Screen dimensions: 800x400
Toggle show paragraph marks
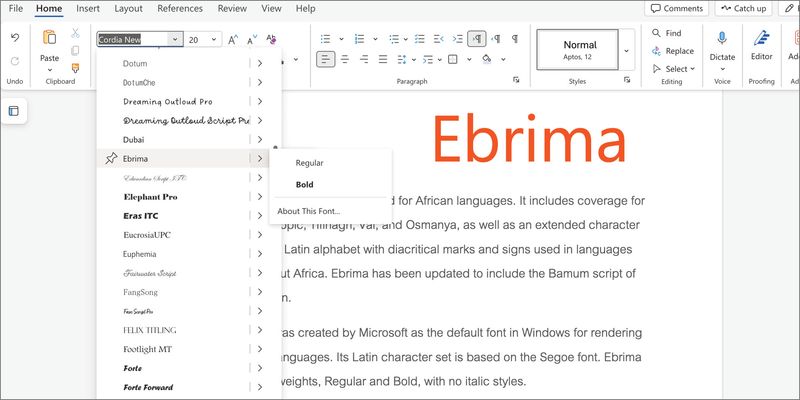coord(515,39)
